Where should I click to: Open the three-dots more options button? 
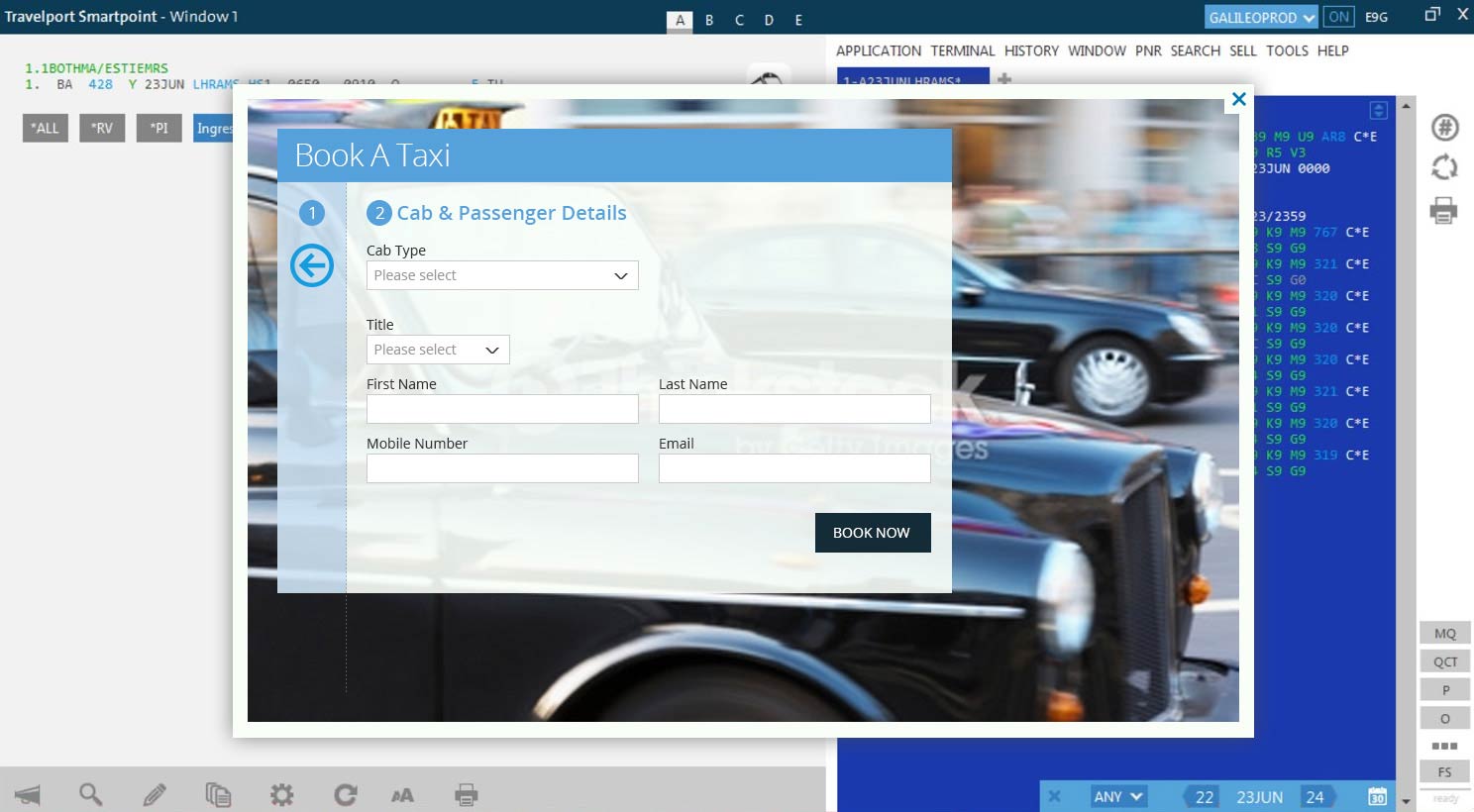pos(1445,746)
